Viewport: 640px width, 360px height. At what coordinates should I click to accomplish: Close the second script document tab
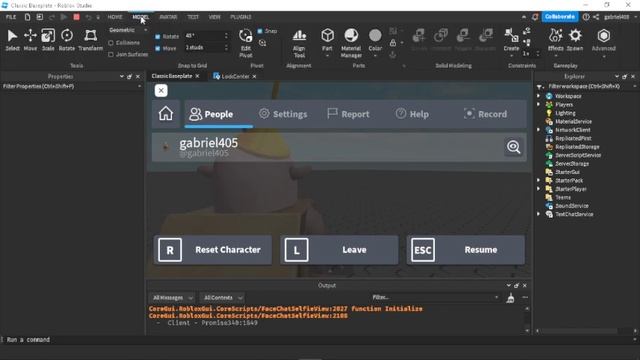pyautogui.click(x=254, y=77)
